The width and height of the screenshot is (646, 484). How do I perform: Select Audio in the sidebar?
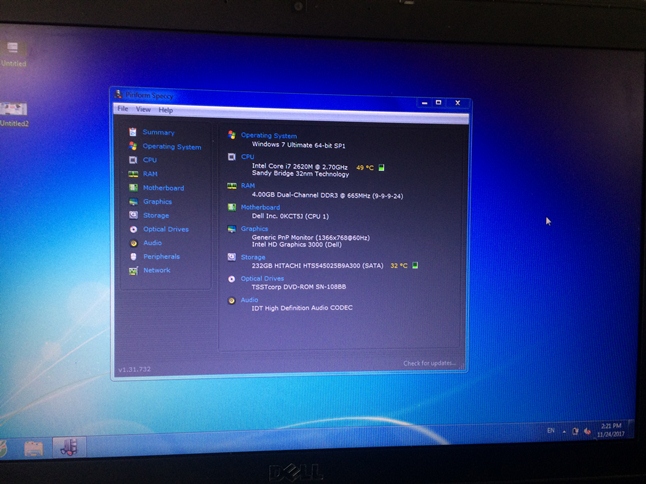152,243
